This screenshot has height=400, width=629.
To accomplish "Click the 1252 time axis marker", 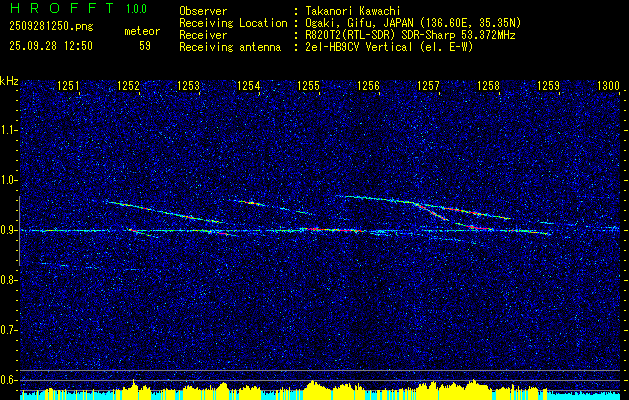I will coord(128,85).
